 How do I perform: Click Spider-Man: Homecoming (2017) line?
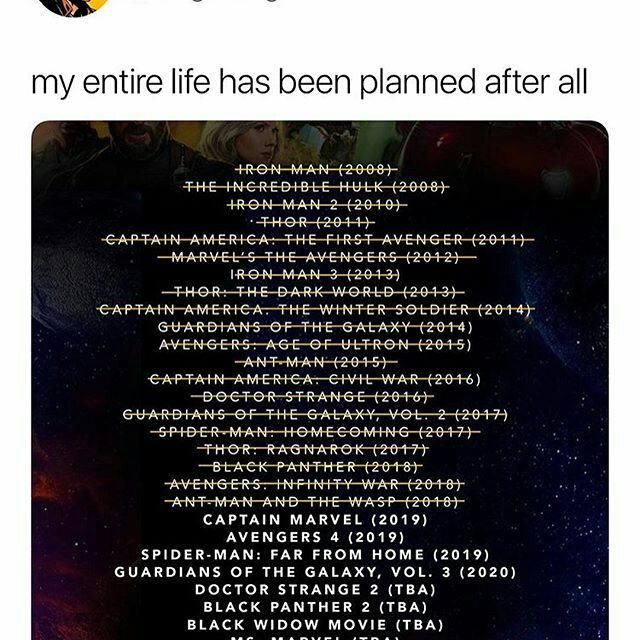315,432
